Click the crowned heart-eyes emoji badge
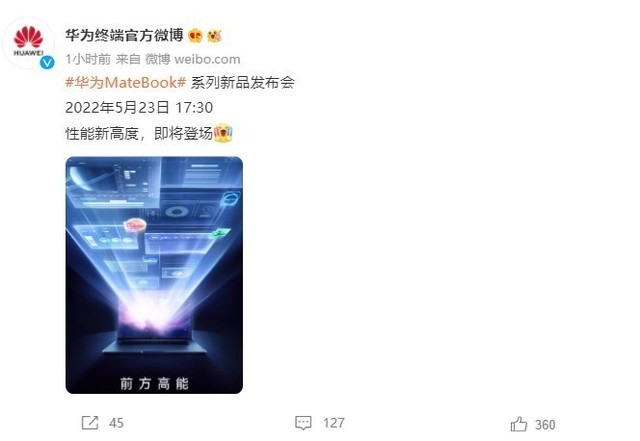640x441 pixels. (x=196, y=36)
